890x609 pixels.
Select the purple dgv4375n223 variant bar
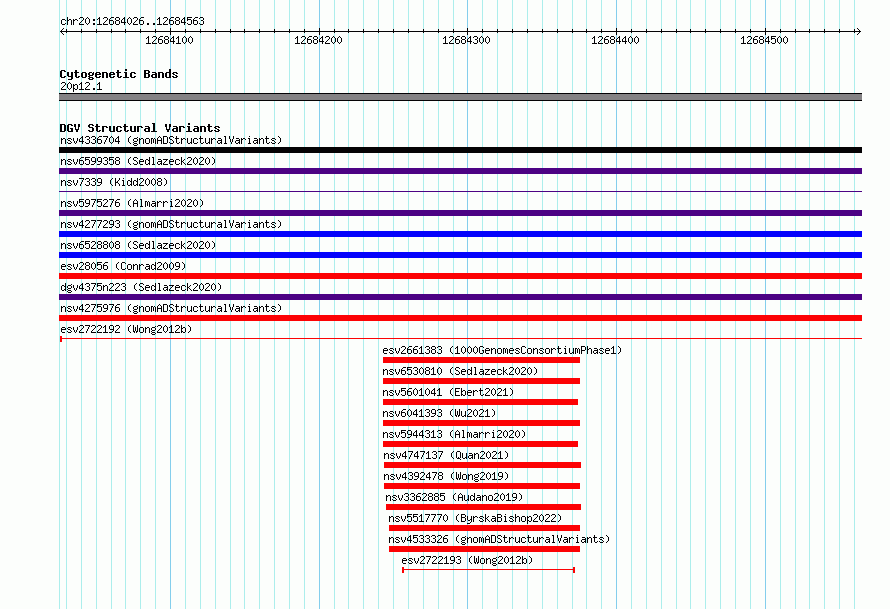pos(460,297)
